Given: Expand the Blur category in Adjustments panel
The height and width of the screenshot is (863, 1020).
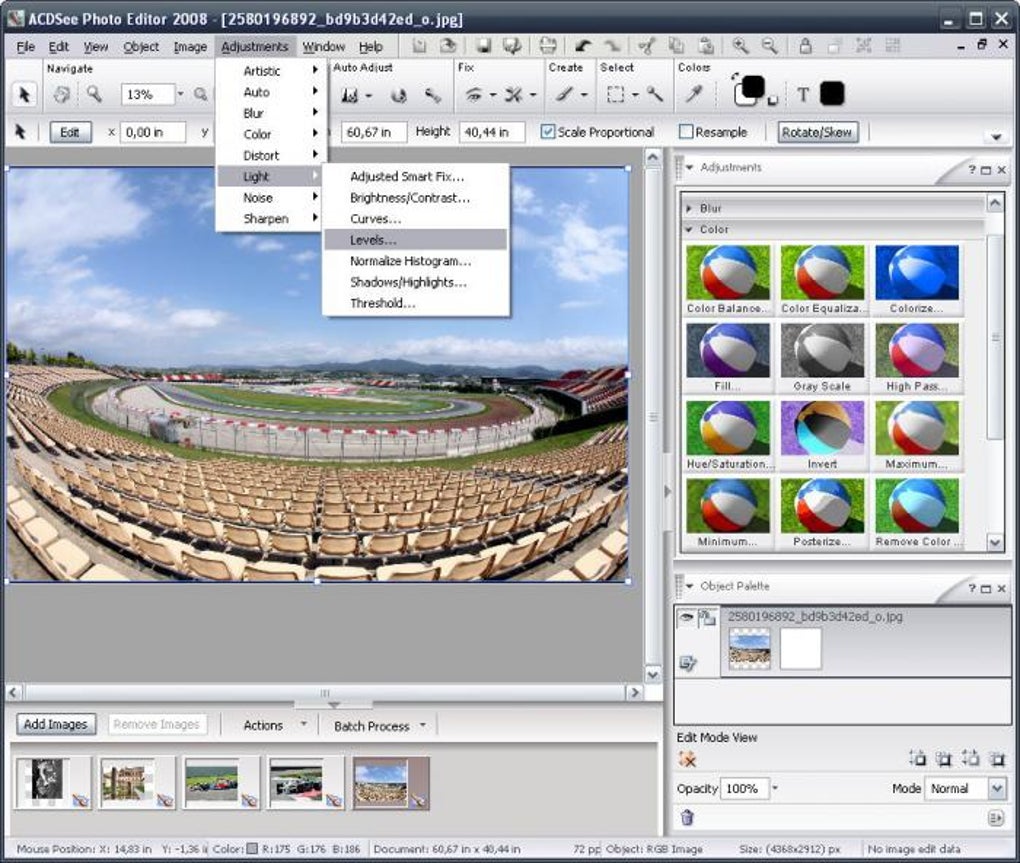Looking at the screenshot, I should coord(689,209).
